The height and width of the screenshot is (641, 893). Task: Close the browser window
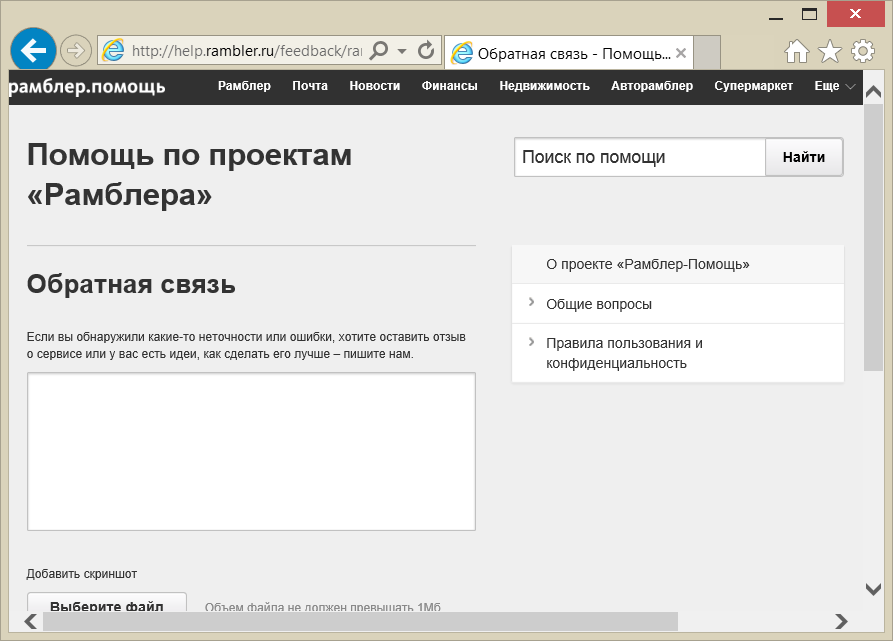pos(855,14)
